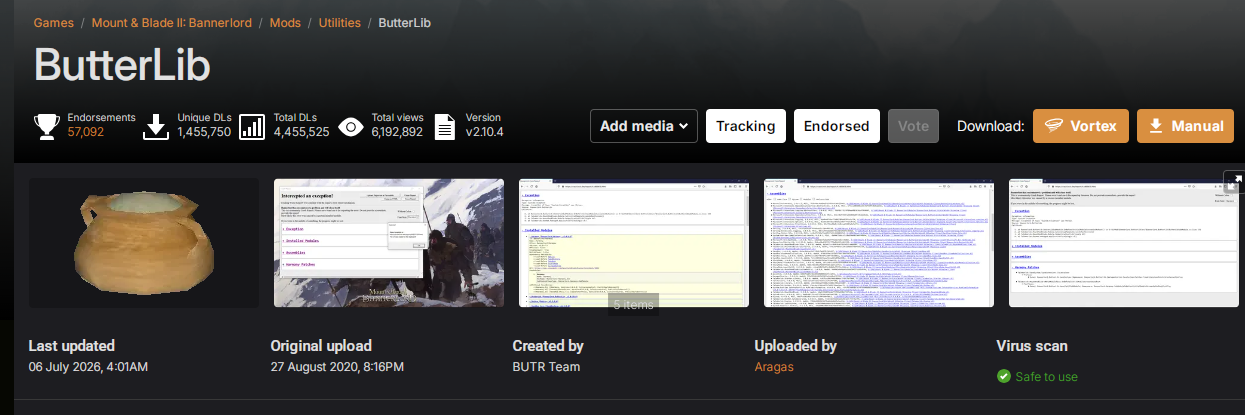Click the green Safe to use checkmark icon
1245x415 pixels.
pyautogui.click(x=1004, y=377)
